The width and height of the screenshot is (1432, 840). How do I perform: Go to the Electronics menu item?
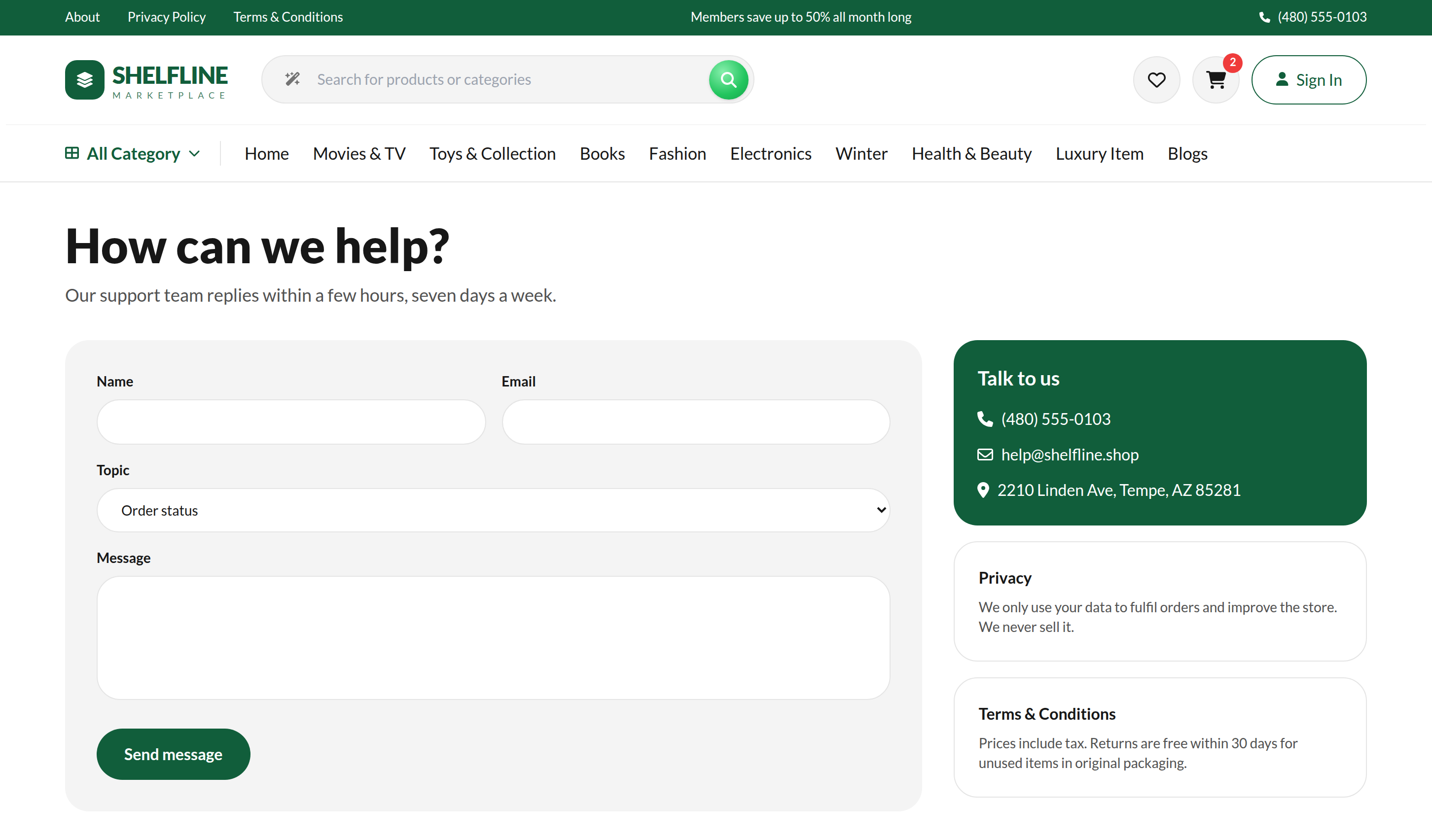[770, 153]
